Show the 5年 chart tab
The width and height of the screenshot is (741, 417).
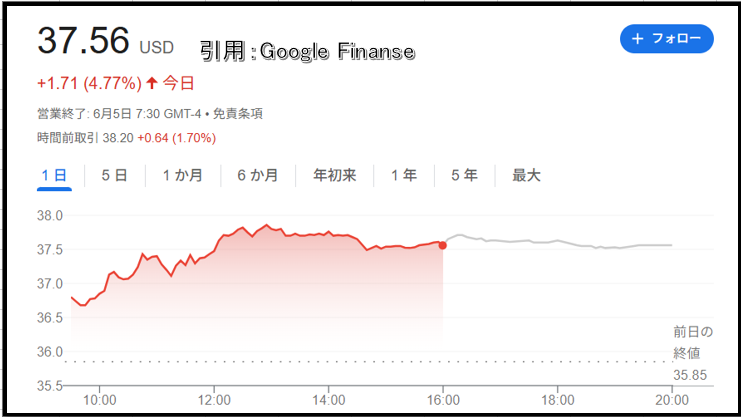(465, 175)
